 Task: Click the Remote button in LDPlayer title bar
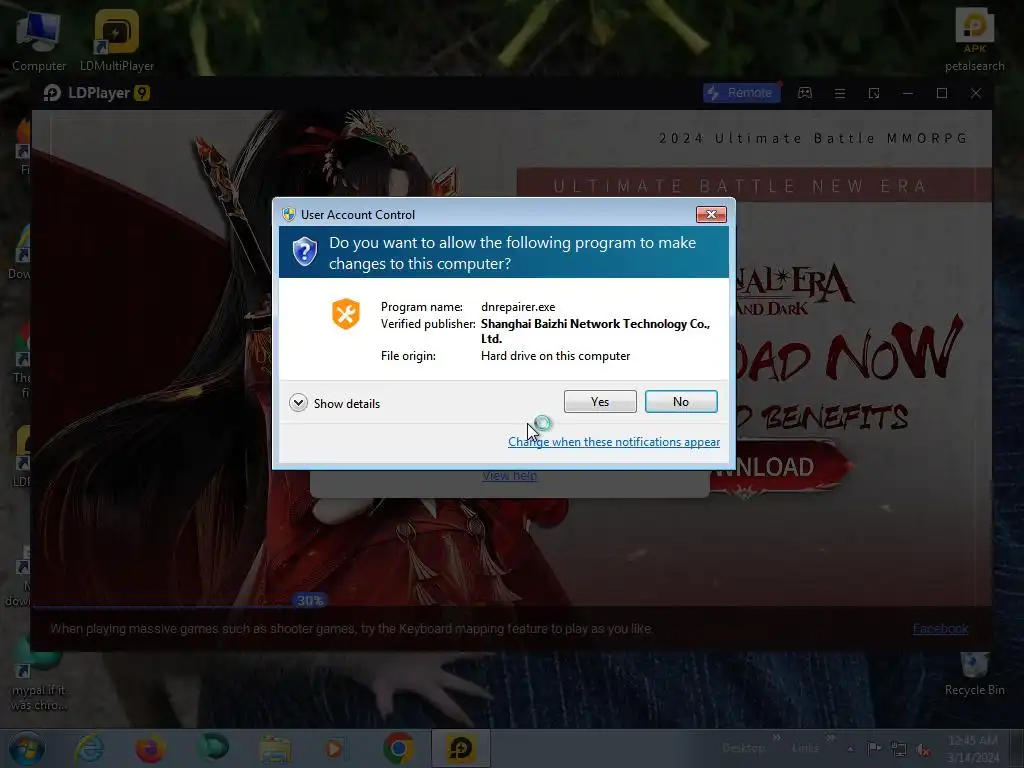(x=742, y=93)
